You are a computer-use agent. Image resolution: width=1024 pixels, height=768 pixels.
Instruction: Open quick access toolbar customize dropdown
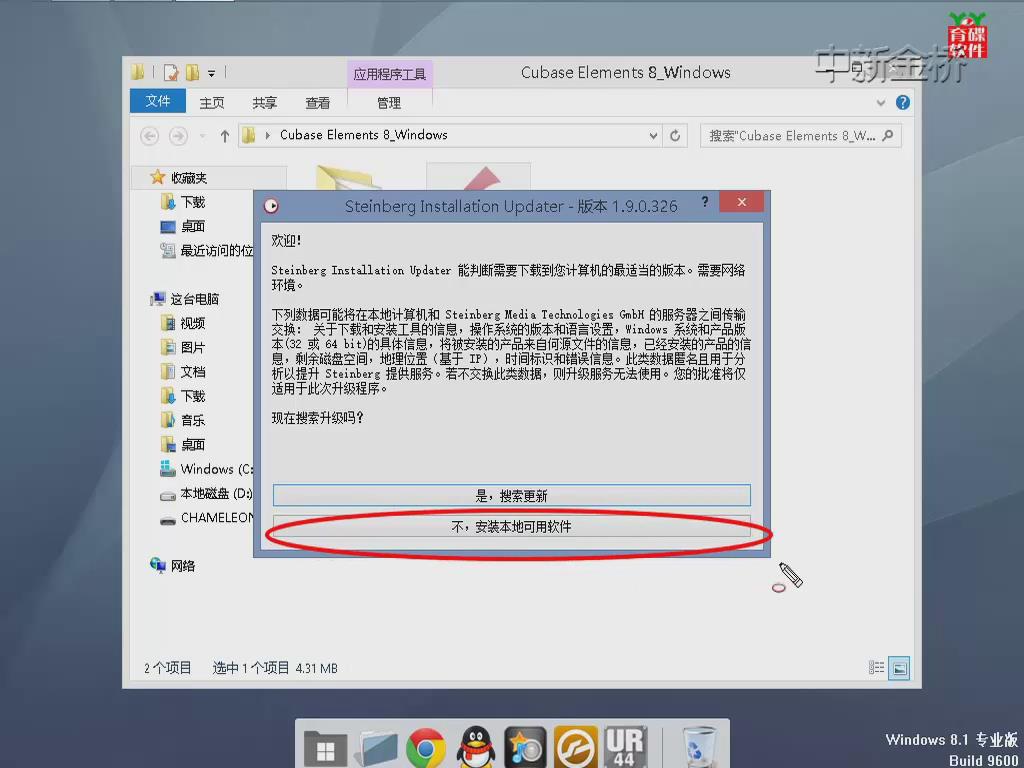pyautogui.click(x=212, y=73)
